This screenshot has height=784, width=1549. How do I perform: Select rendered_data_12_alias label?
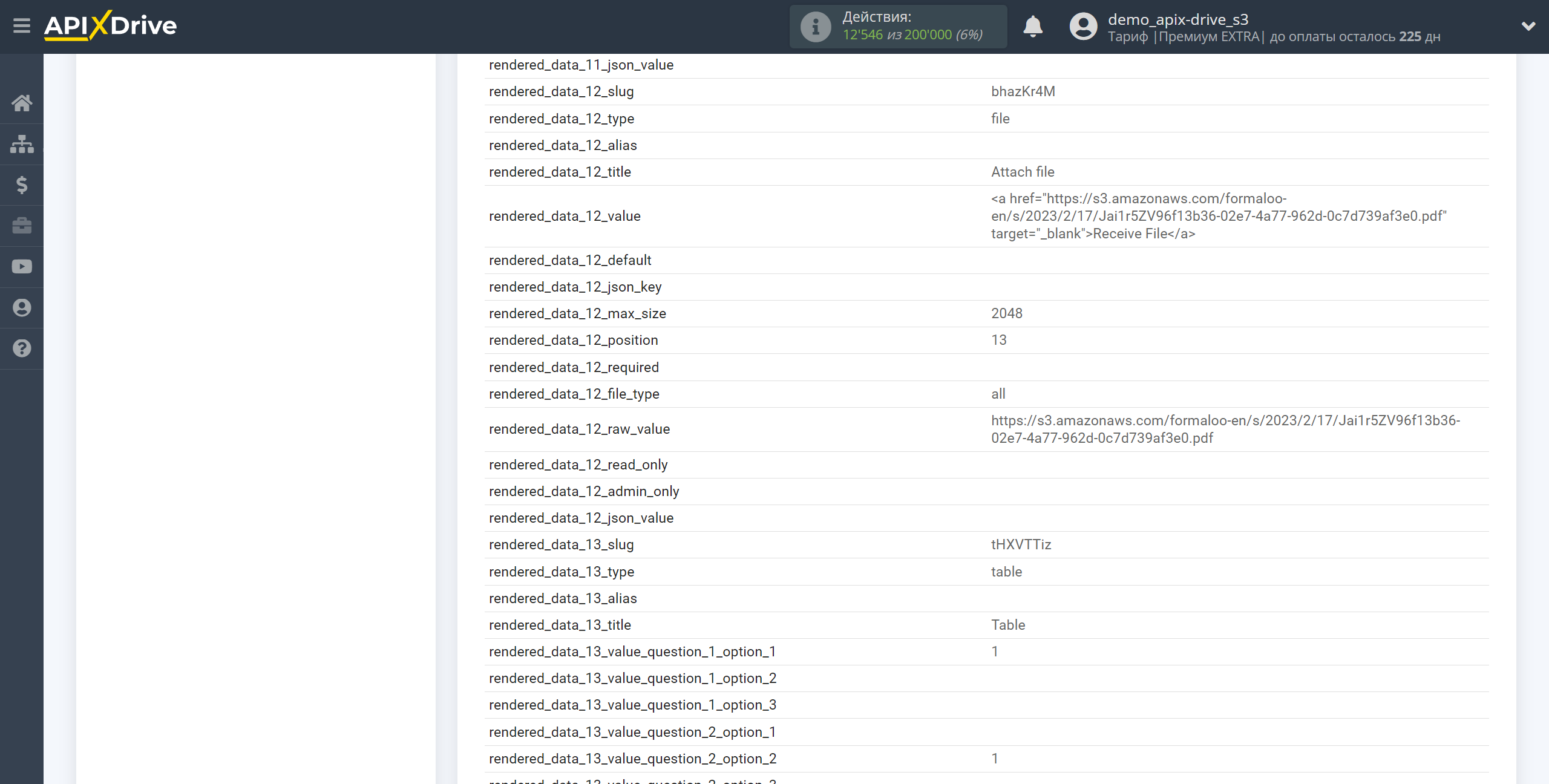tap(563, 145)
